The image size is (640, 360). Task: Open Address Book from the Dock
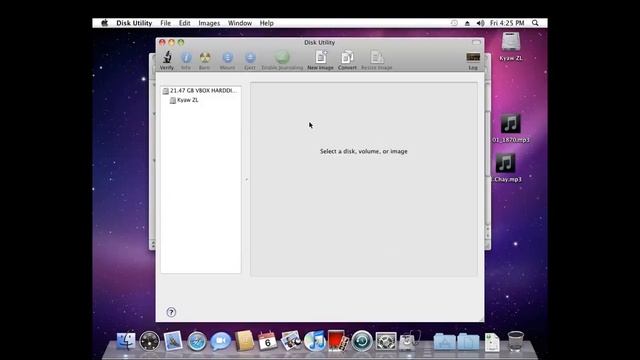[x=244, y=341]
